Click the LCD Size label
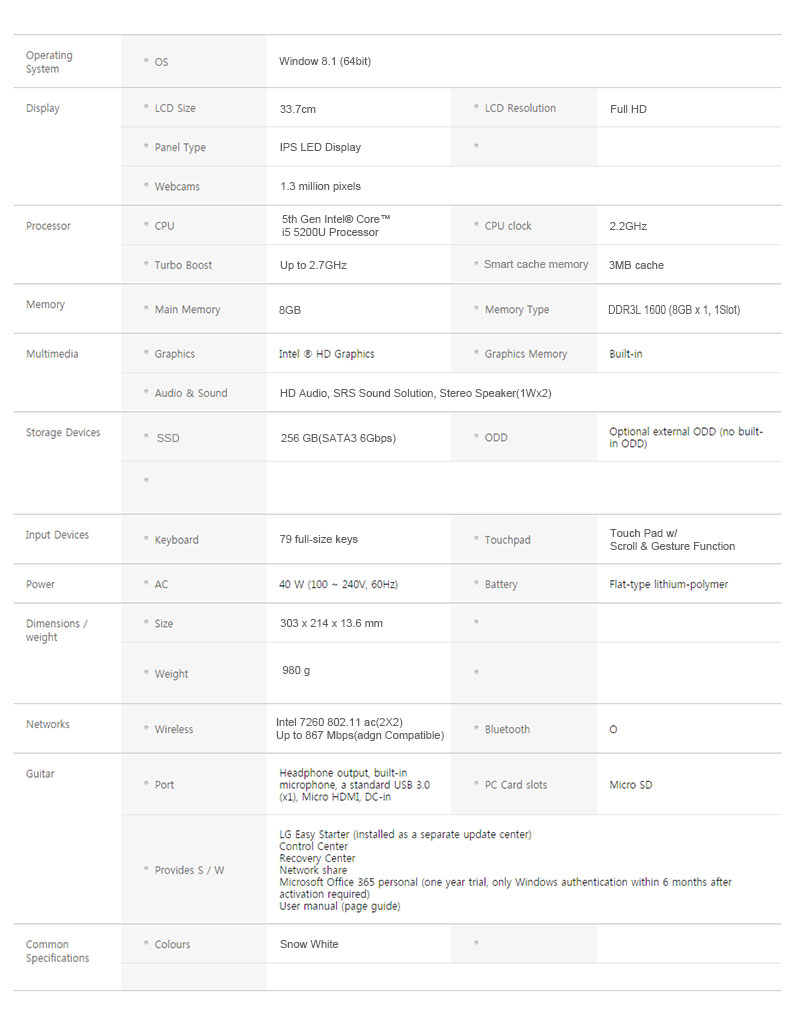 pos(175,108)
